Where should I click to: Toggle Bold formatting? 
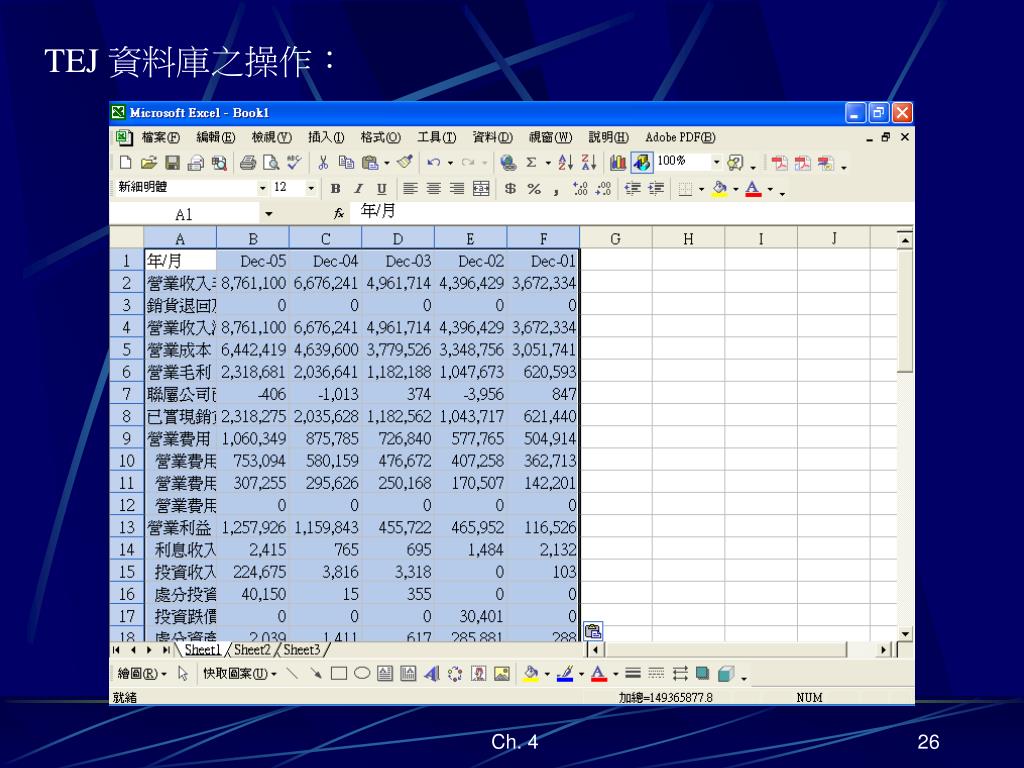click(x=335, y=189)
